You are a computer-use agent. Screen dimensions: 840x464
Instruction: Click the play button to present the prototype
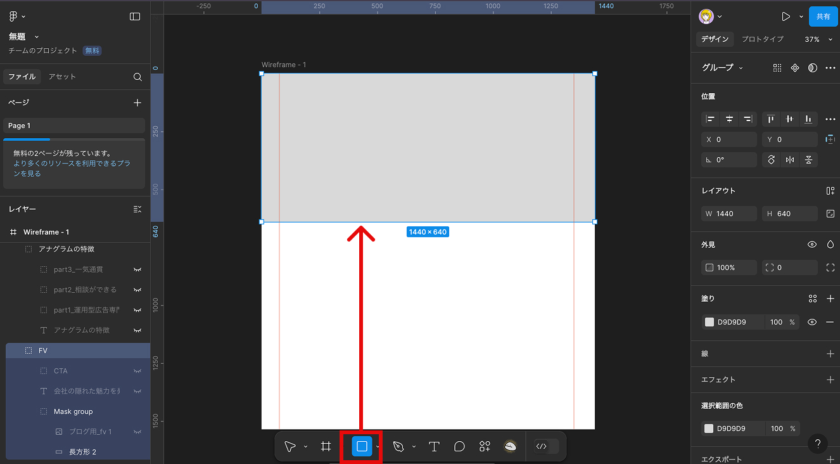coord(786,17)
